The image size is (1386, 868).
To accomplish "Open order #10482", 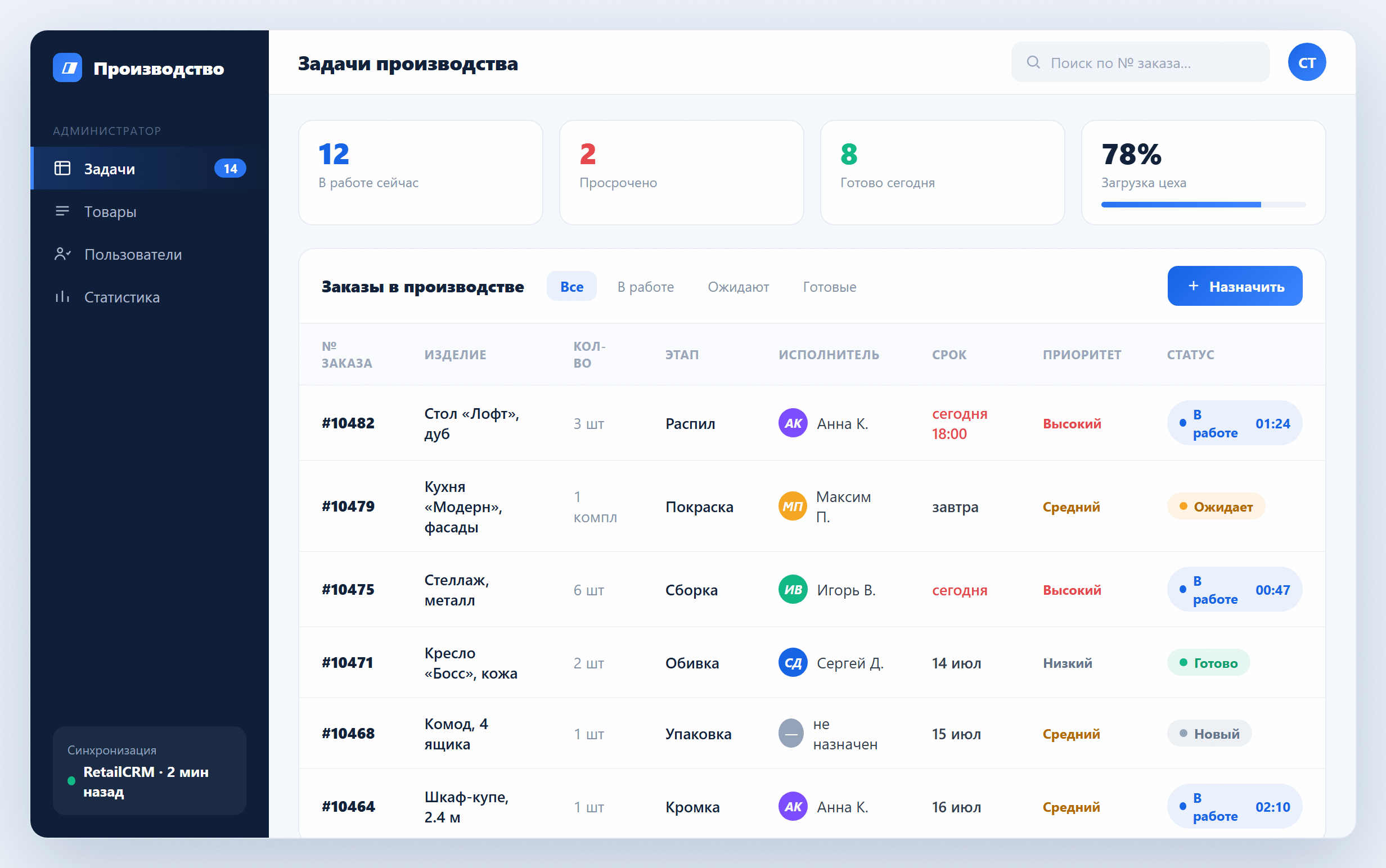I will (x=348, y=423).
